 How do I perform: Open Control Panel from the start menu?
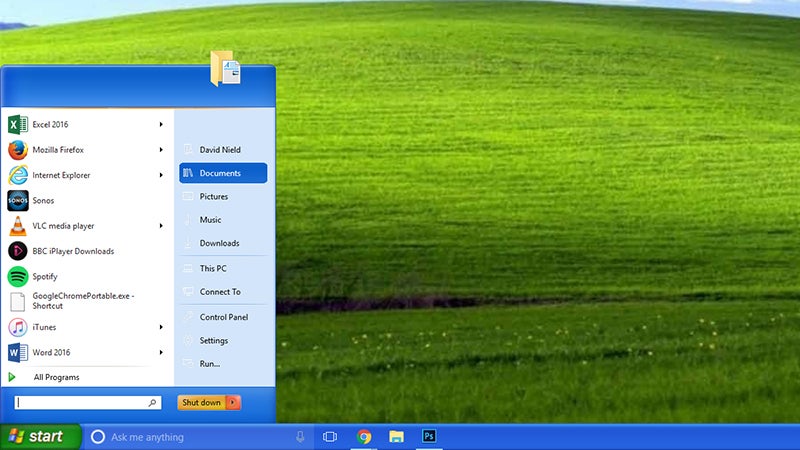(224, 317)
